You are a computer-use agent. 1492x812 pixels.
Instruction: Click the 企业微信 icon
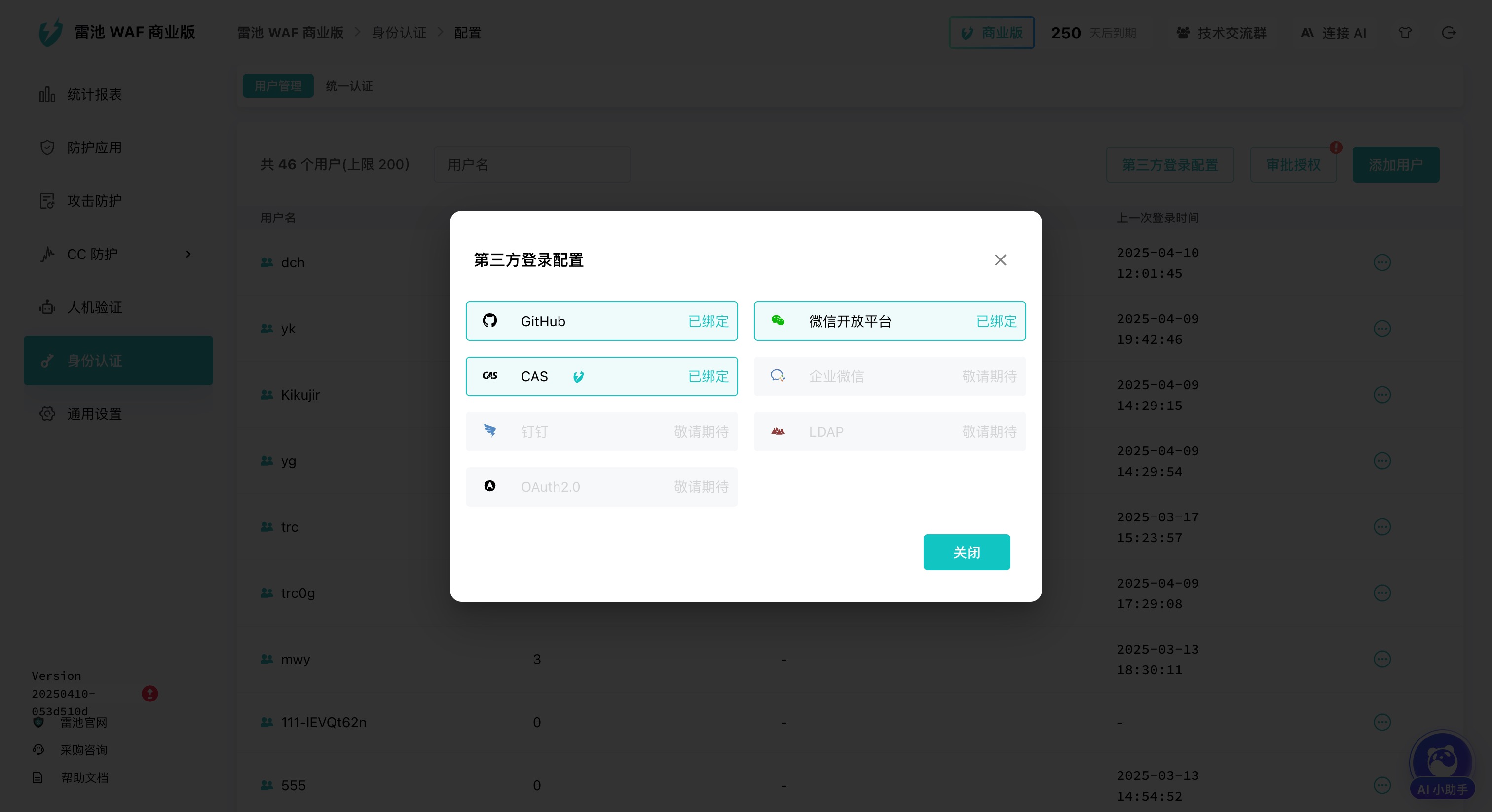(778, 376)
